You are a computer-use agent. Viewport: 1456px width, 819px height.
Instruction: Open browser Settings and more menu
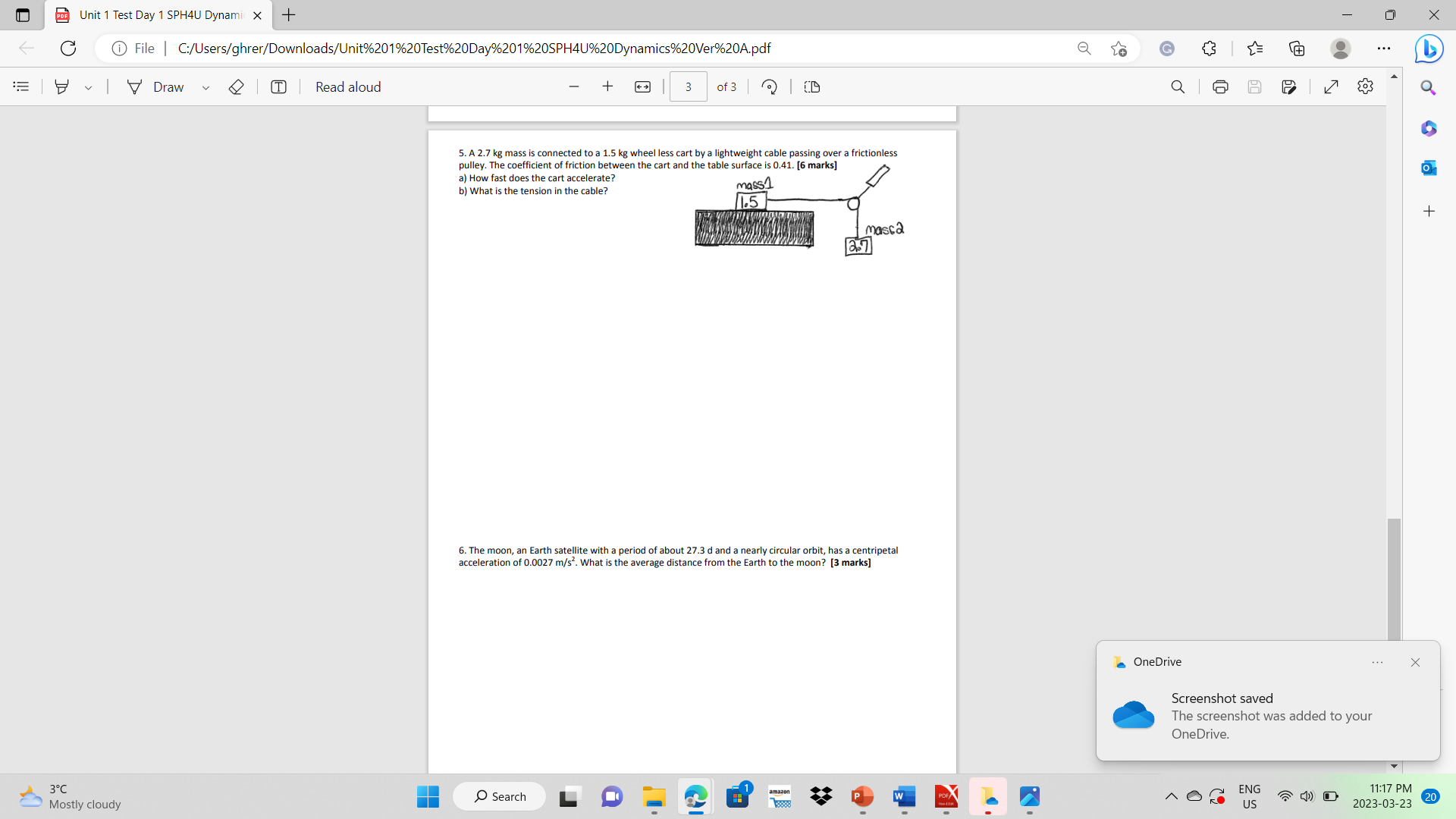[1384, 48]
